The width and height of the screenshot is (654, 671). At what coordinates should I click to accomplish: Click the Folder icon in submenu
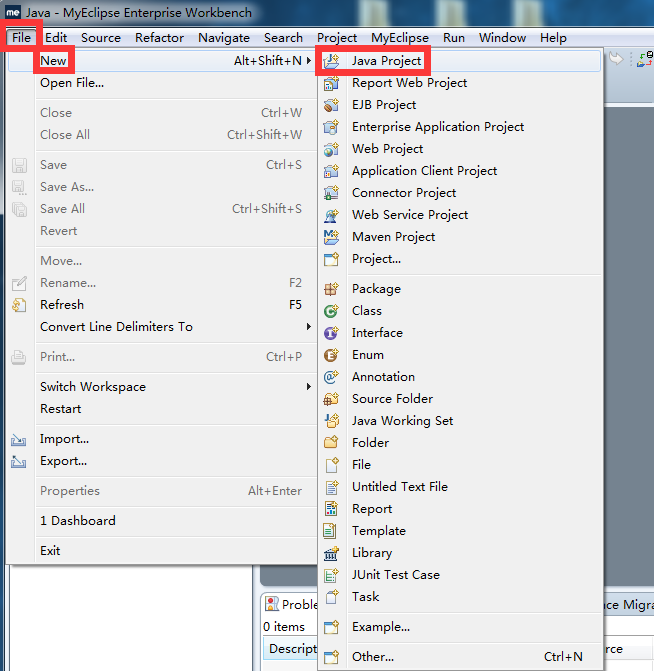click(331, 443)
